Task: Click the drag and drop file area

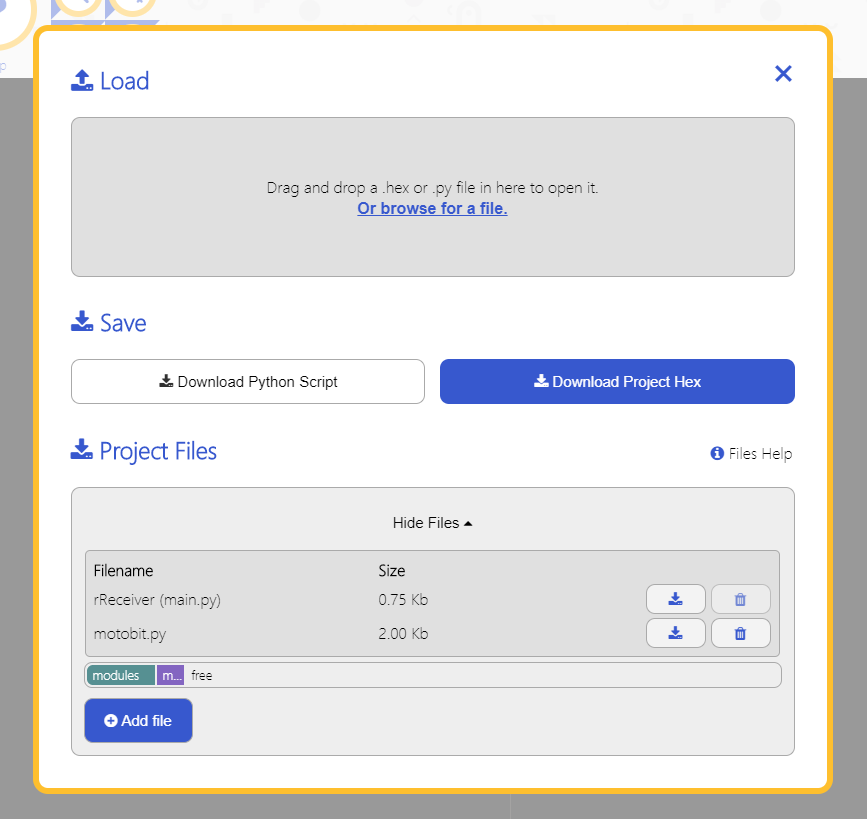Action: (x=433, y=197)
